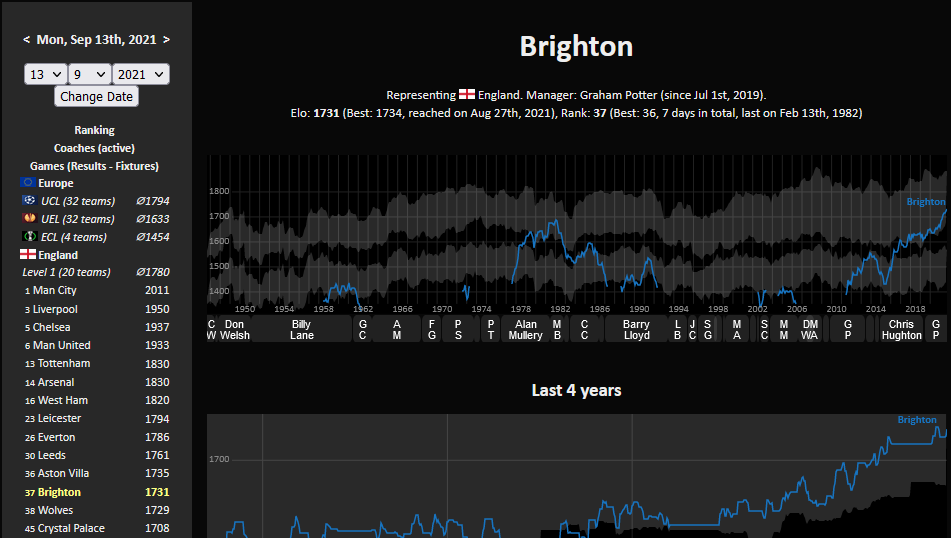The width and height of the screenshot is (951, 538).
Task: Open the Ranking link
Action: click(x=95, y=130)
